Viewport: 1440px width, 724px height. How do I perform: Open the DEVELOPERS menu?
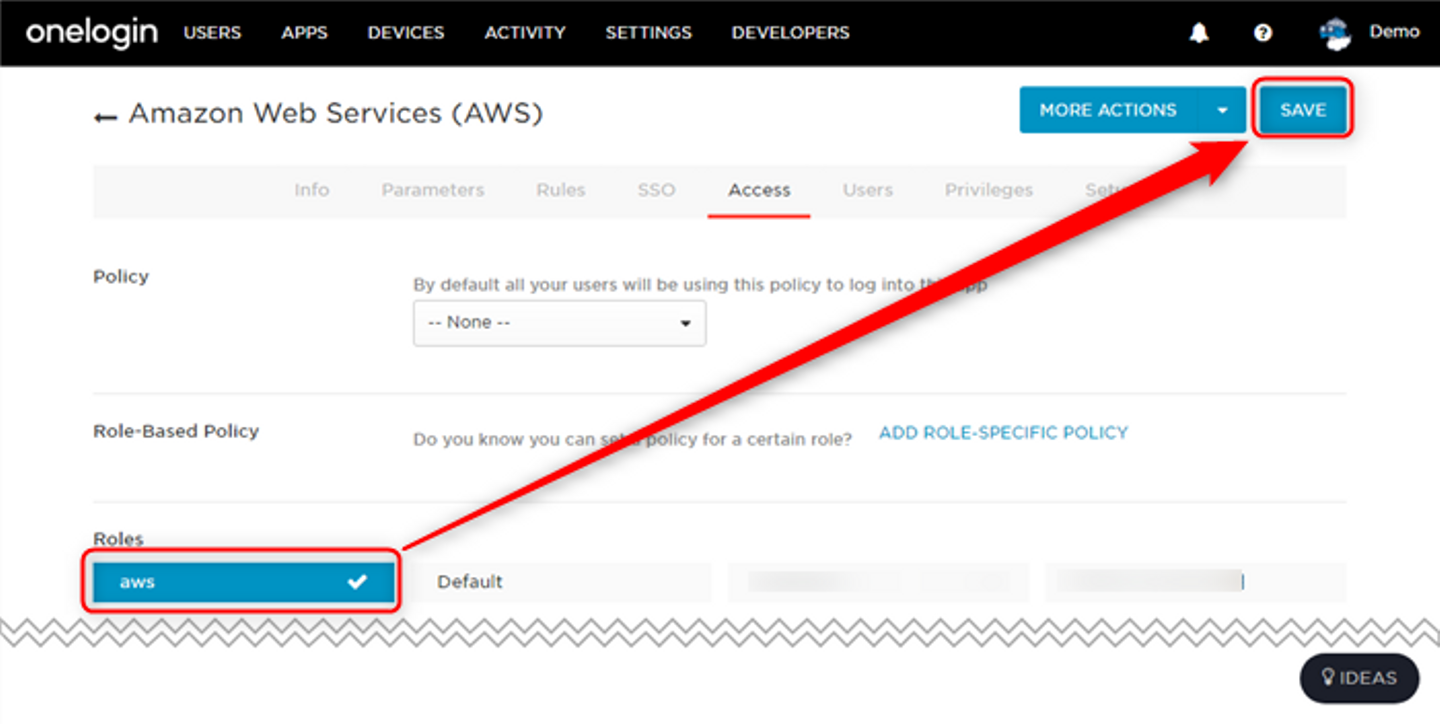790,33
